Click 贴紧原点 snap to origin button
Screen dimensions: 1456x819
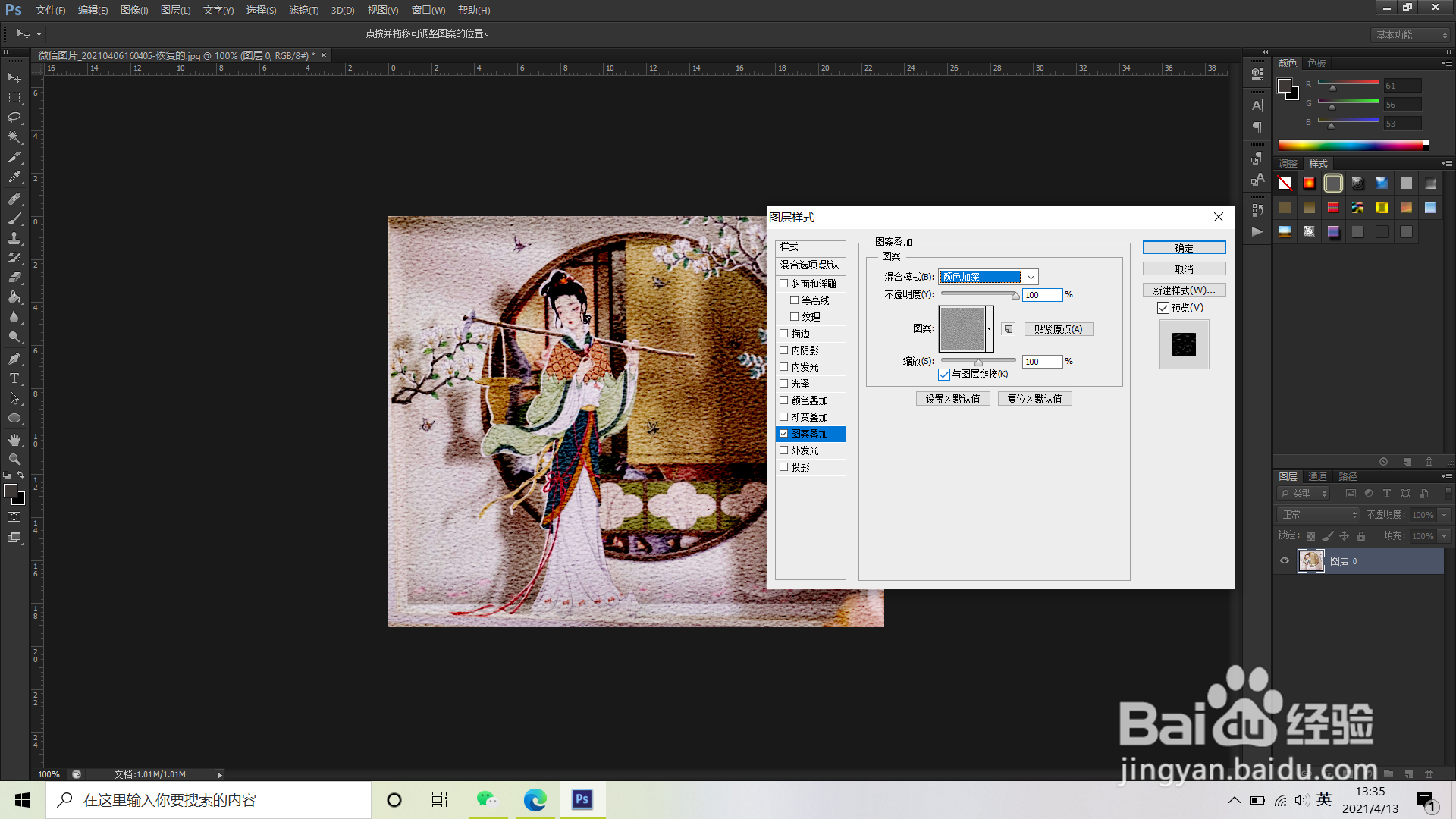(1058, 329)
